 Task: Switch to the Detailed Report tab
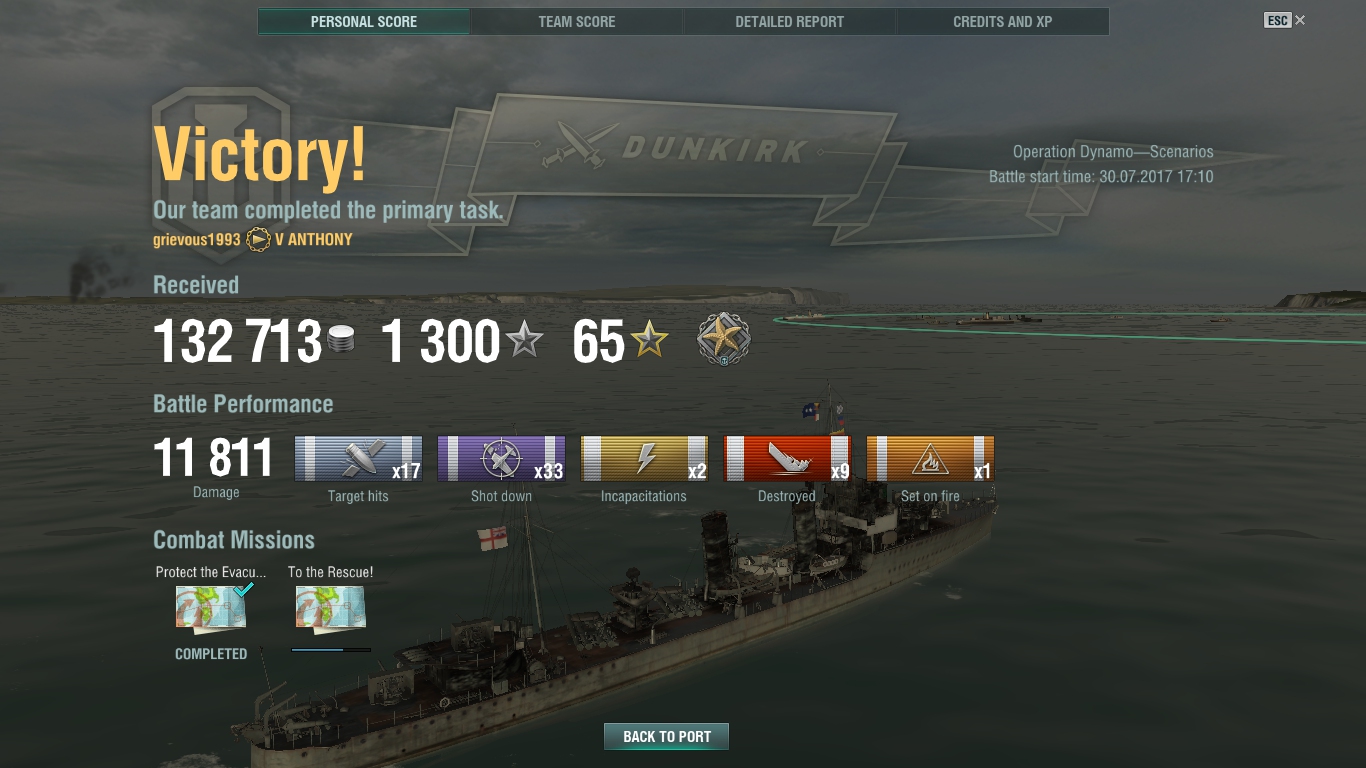790,21
